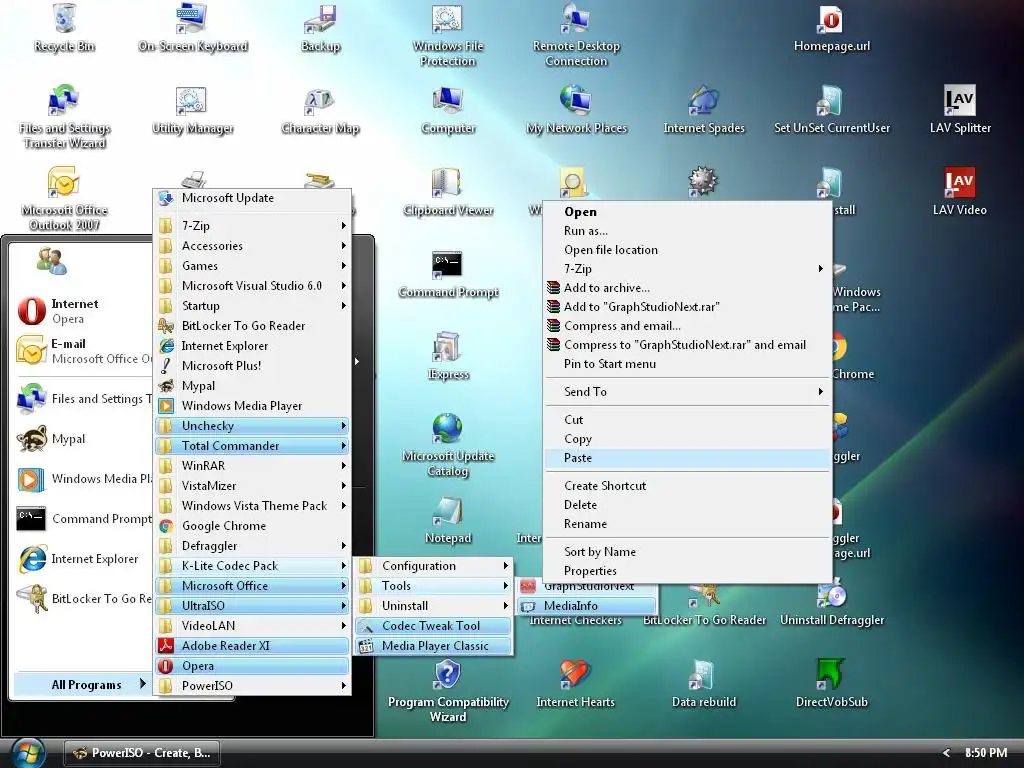The image size is (1024, 768).
Task: Click the Start orb button
Action: [x=27, y=753]
